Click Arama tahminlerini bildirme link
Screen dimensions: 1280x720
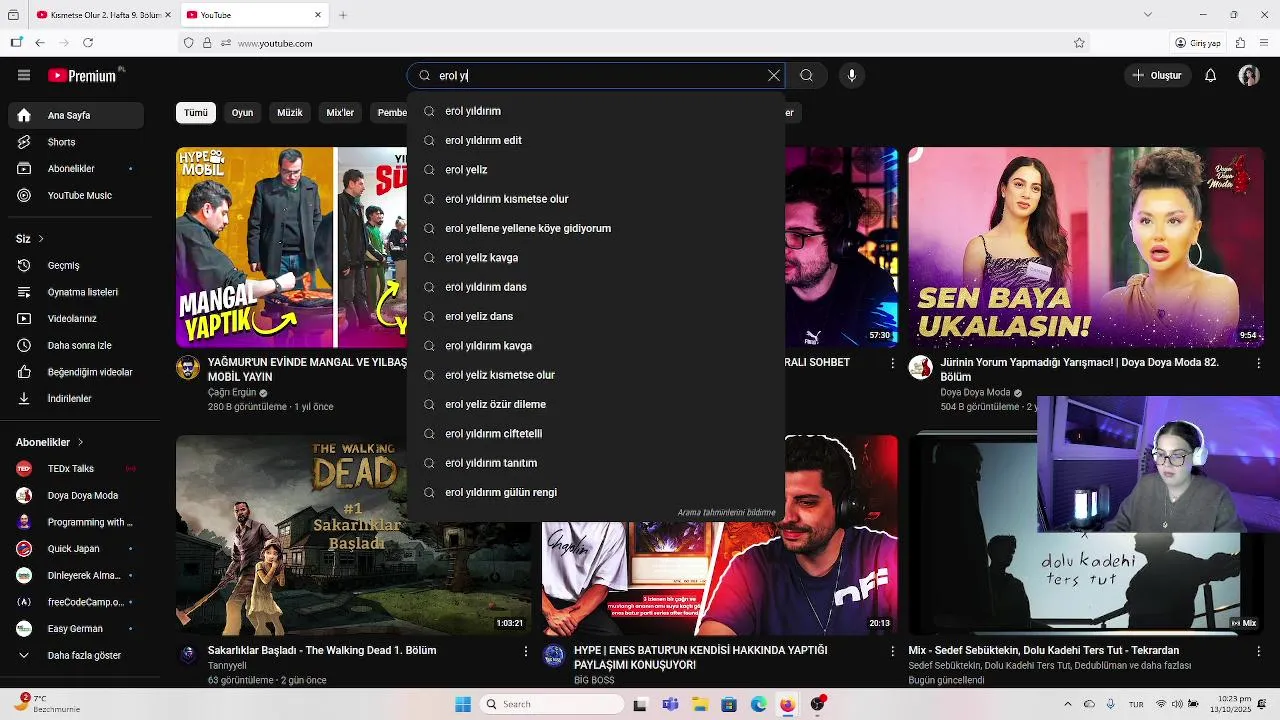pos(726,513)
